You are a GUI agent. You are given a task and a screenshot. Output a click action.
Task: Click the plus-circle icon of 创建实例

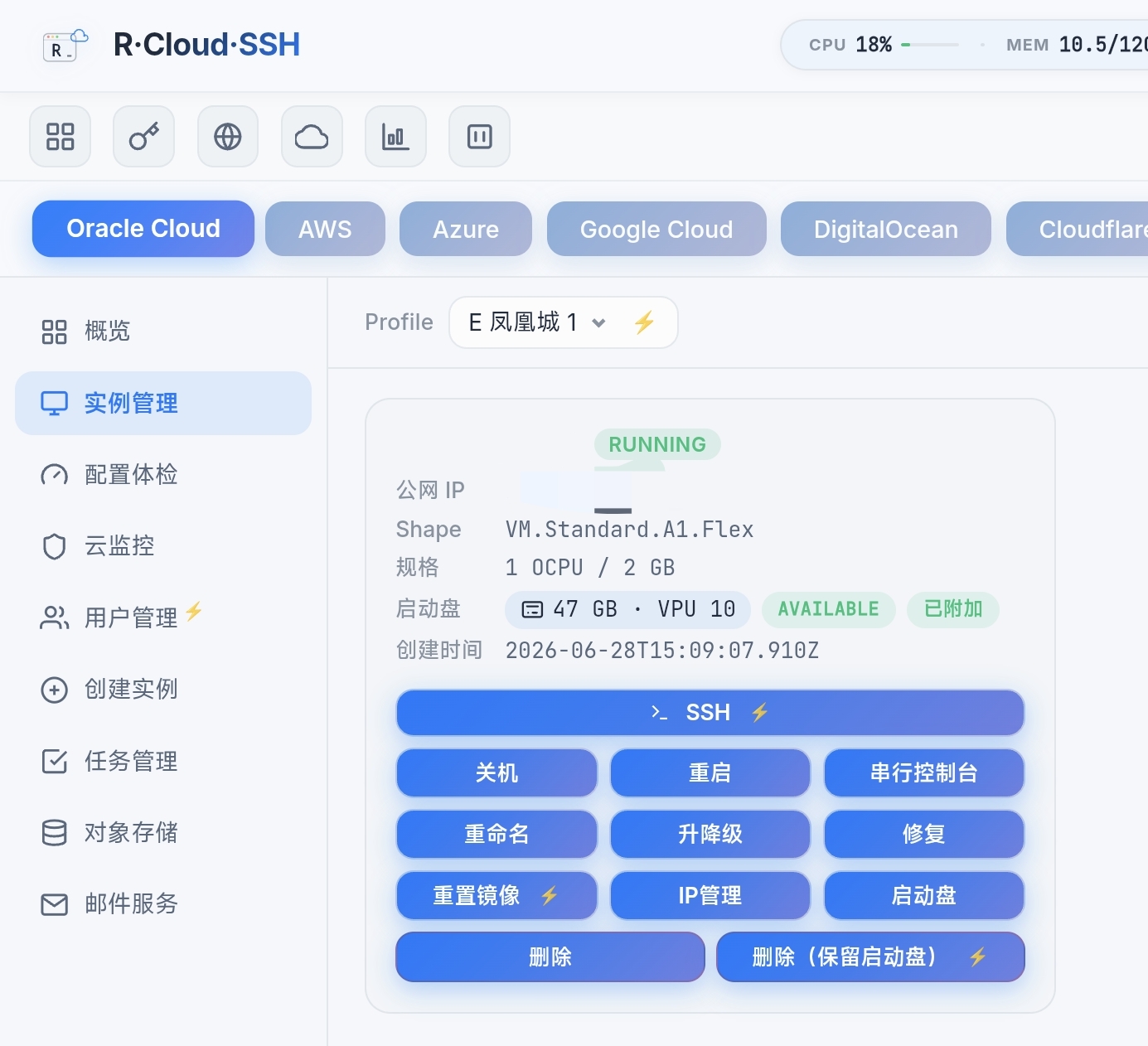click(55, 690)
